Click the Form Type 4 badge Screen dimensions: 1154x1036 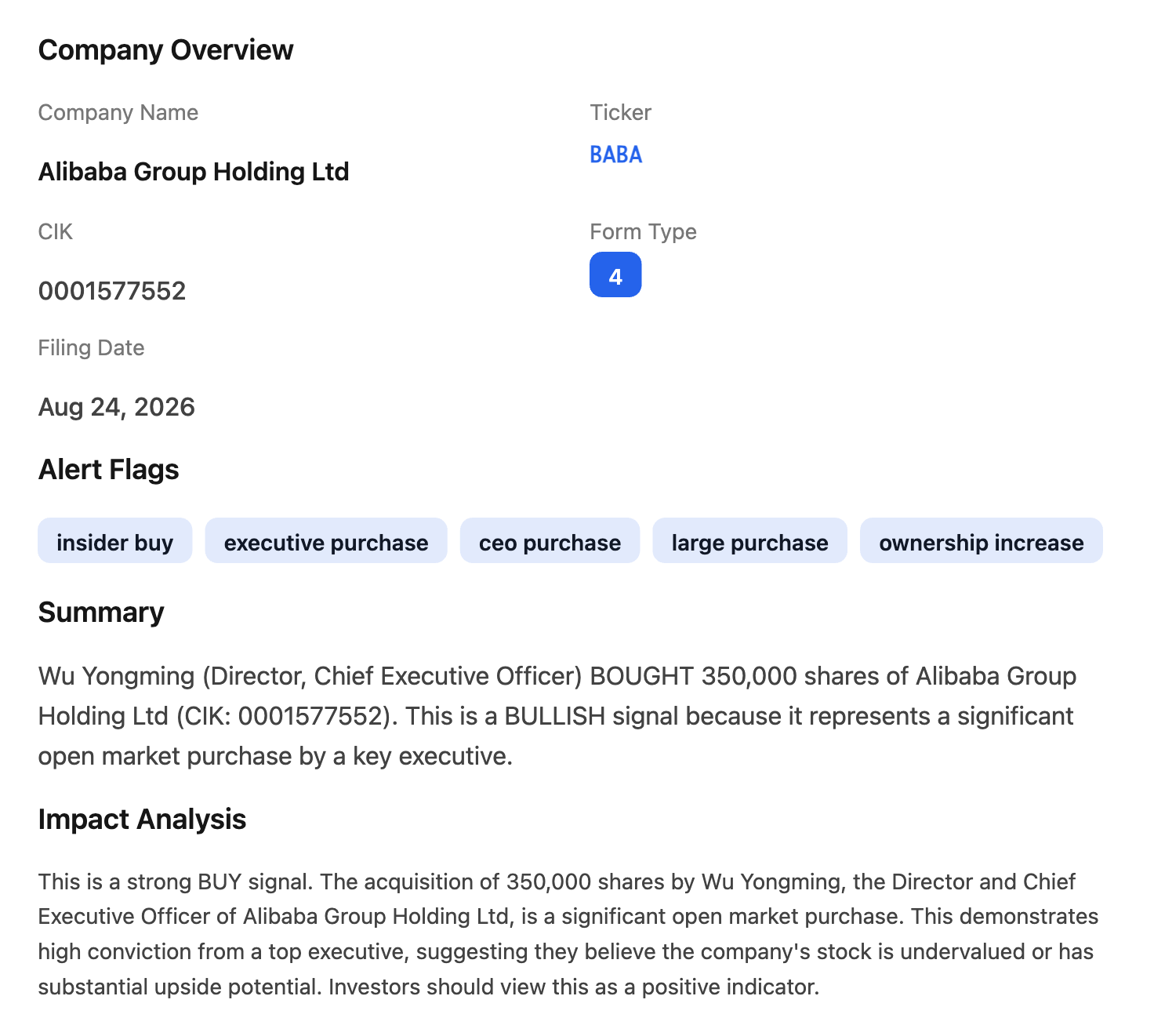tap(615, 274)
